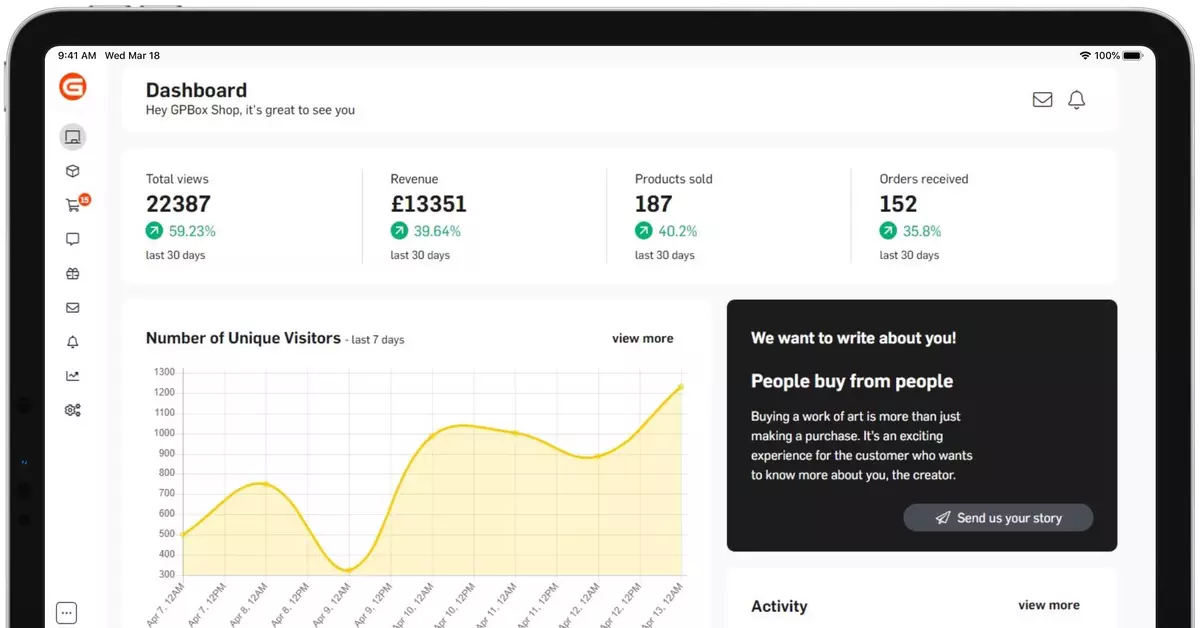Click the header notification bell icon

click(1076, 100)
